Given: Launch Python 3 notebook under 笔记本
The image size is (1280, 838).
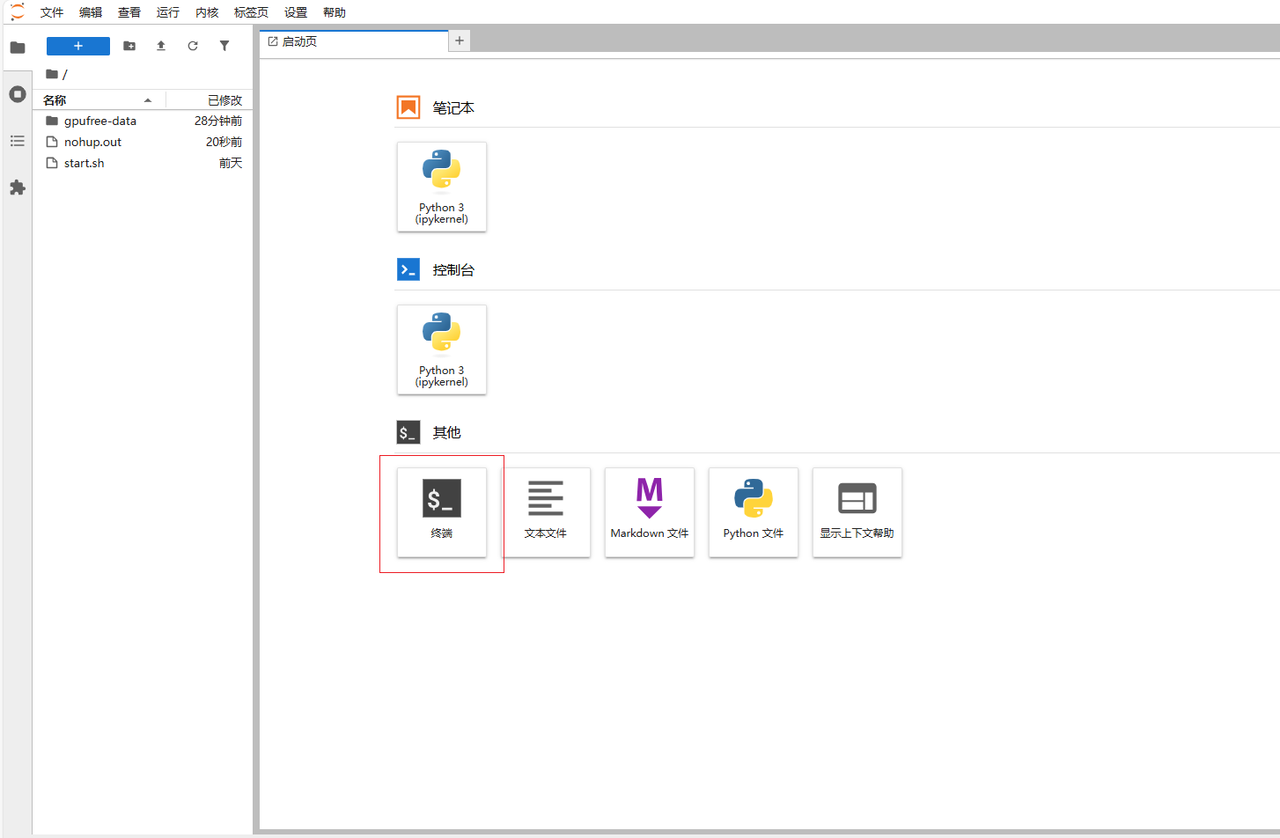Looking at the screenshot, I should point(442,187).
